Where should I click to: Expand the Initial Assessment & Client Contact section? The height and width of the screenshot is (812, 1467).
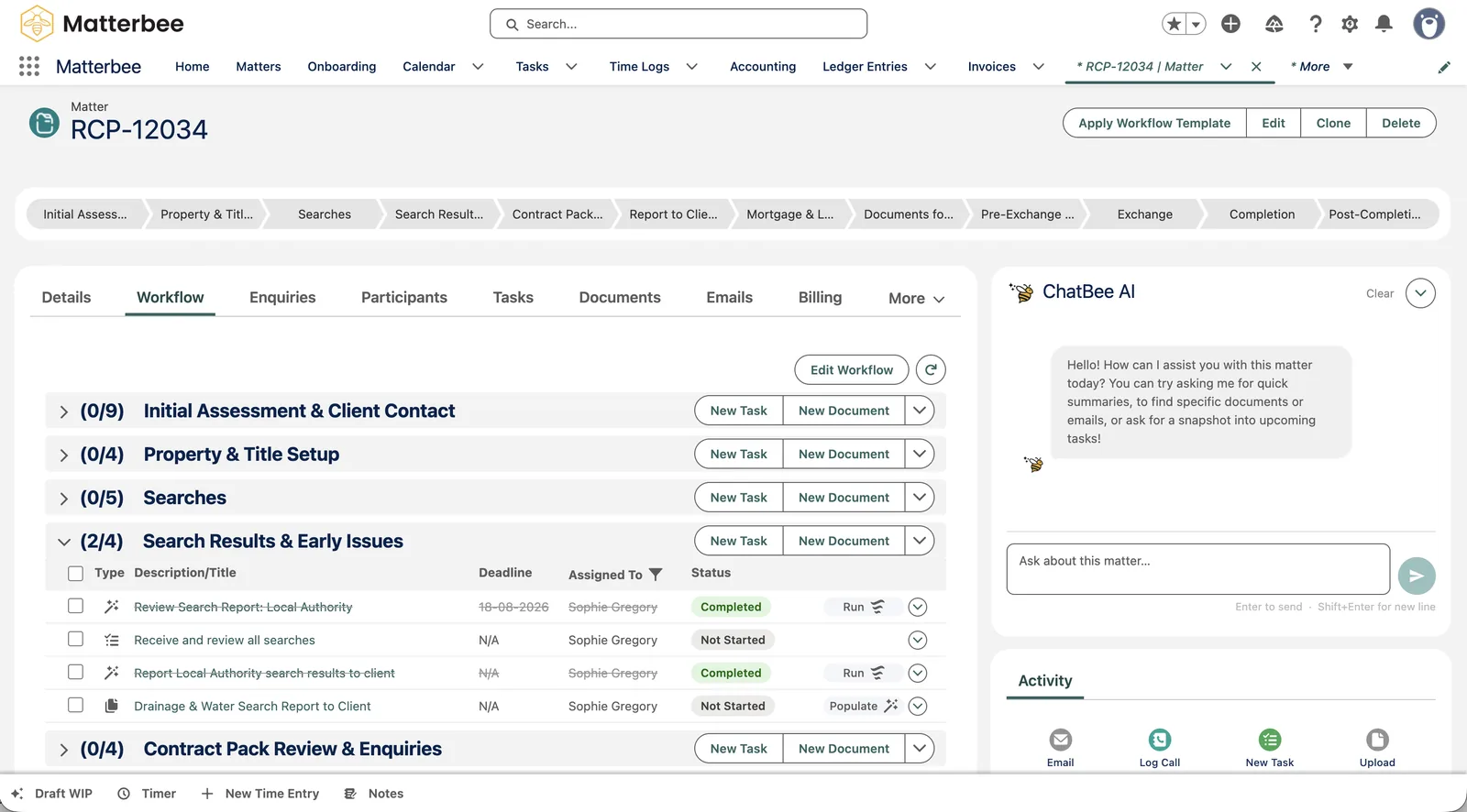pyautogui.click(x=63, y=411)
